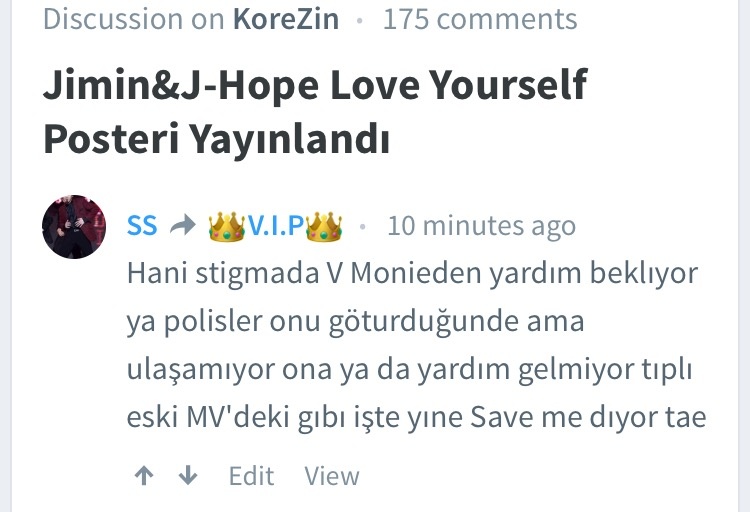The height and width of the screenshot is (512, 750).
Task: Click the reply arrow next to SS
Action: click(183, 225)
